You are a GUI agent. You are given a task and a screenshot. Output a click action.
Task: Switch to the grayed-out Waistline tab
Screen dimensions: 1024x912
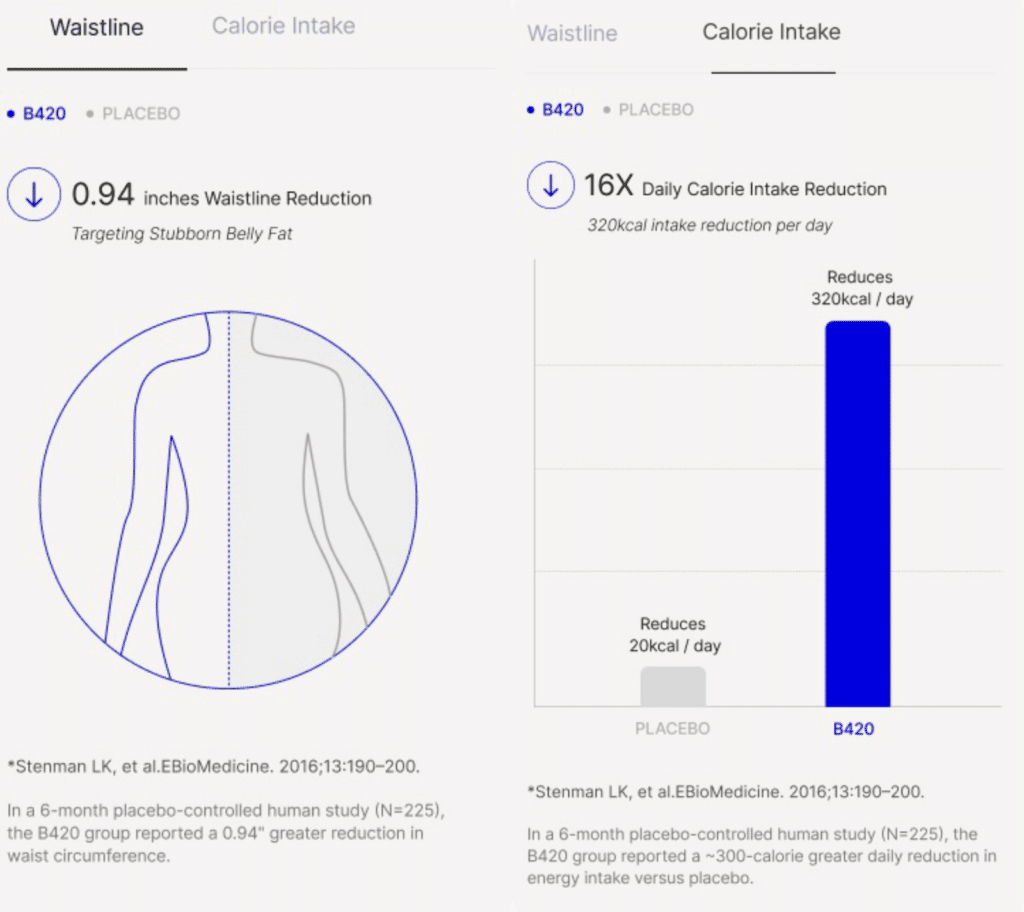pos(572,33)
